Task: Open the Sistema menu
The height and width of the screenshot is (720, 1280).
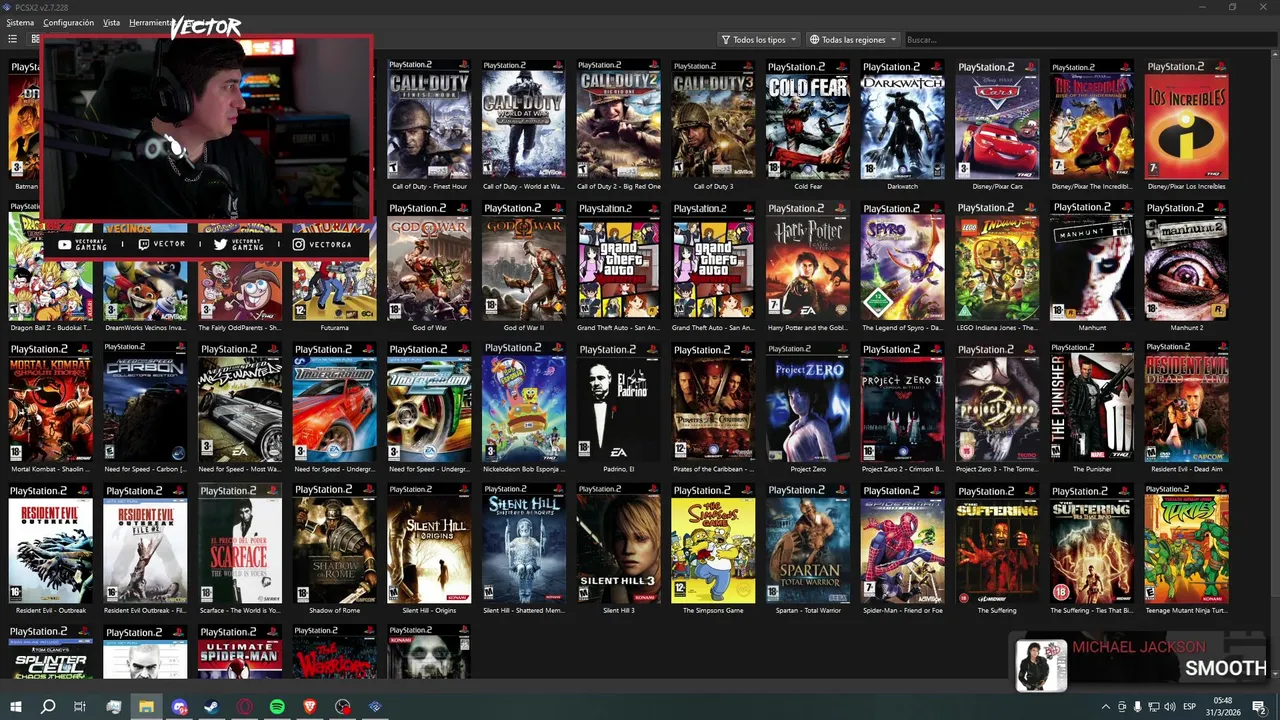Action: 20,22
